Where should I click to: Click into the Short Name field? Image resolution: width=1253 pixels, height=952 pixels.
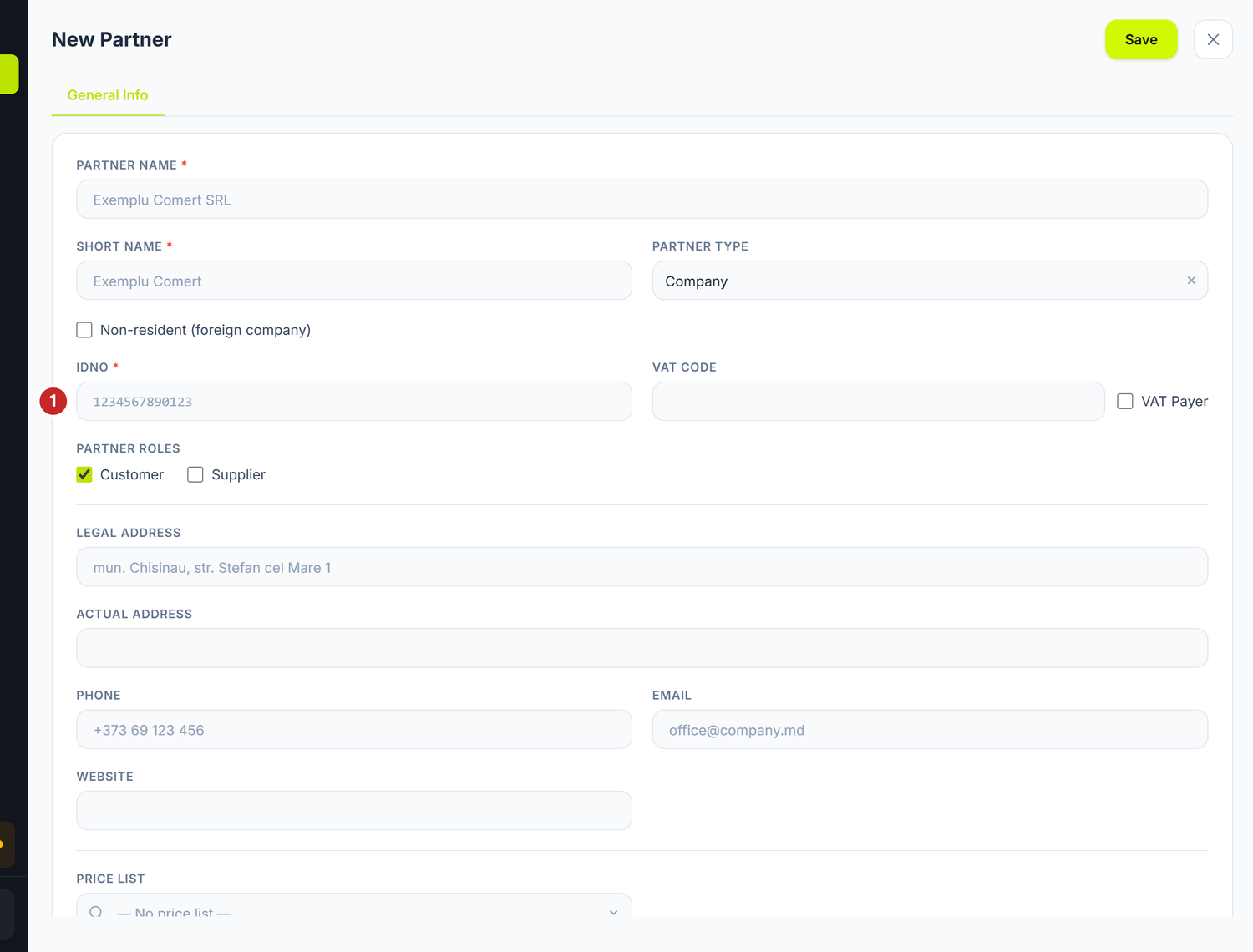354,281
